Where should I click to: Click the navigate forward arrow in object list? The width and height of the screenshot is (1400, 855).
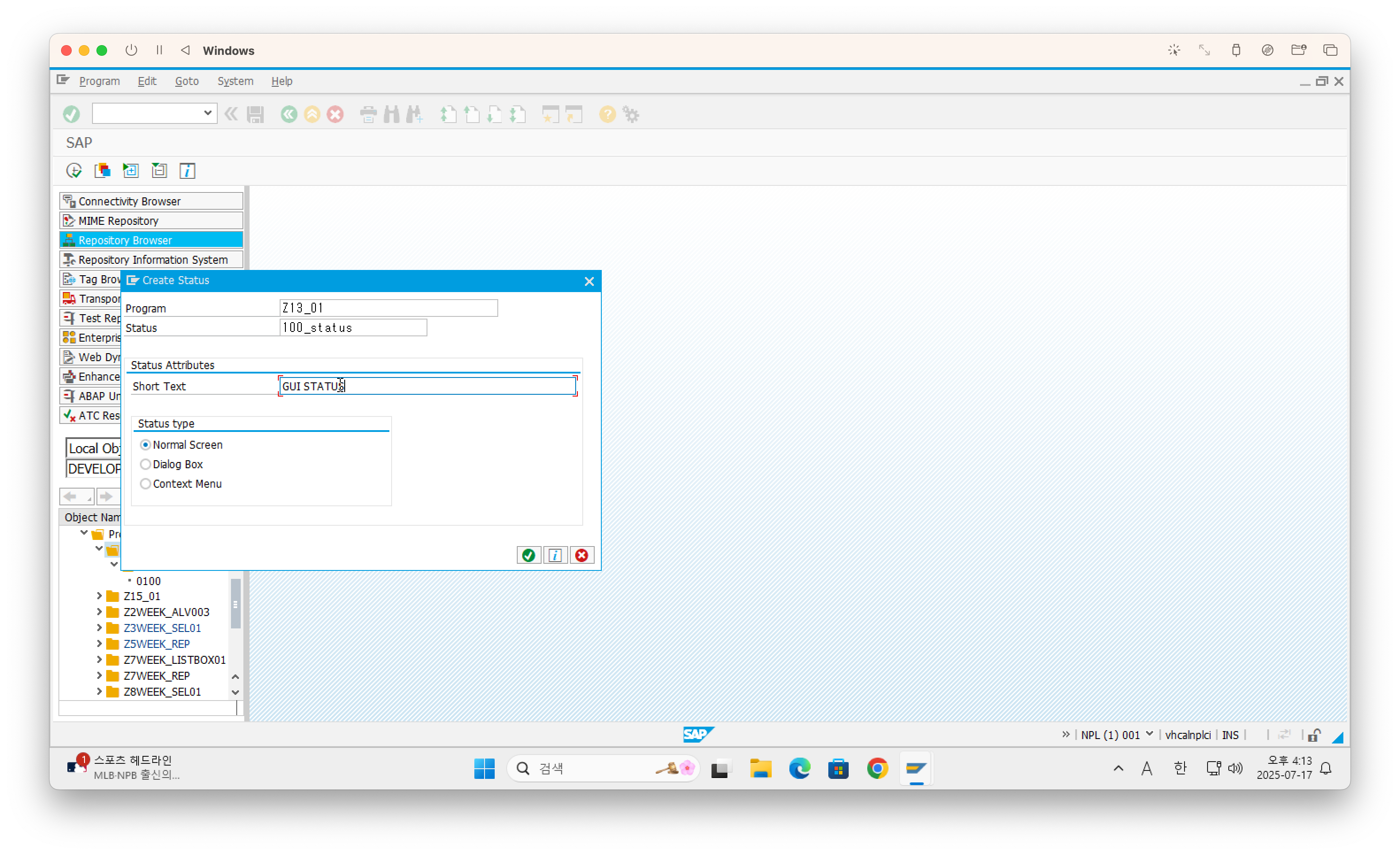pos(106,497)
